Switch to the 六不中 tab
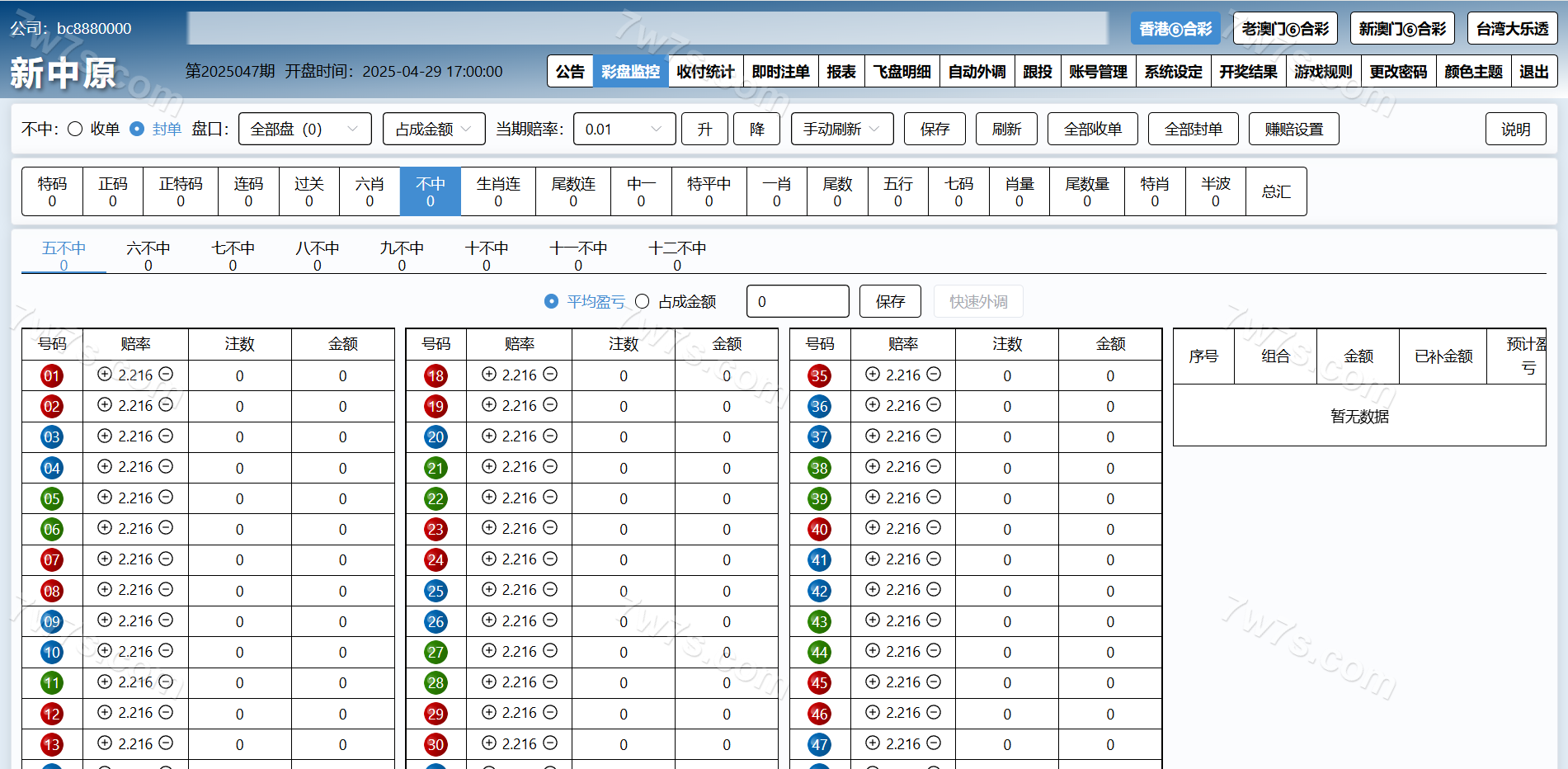Screen dimensions: 1568x769 148,255
